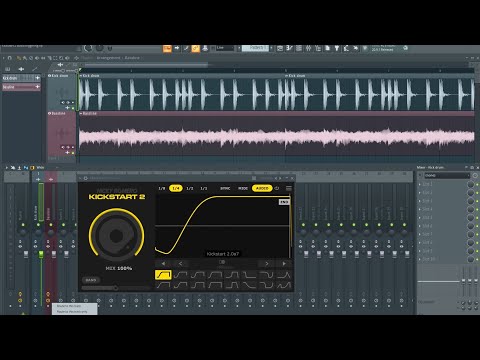Click the plus icon beside Kick drum in the picker
Viewport: 480px width, 360px height.
click(x=37, y=78)
